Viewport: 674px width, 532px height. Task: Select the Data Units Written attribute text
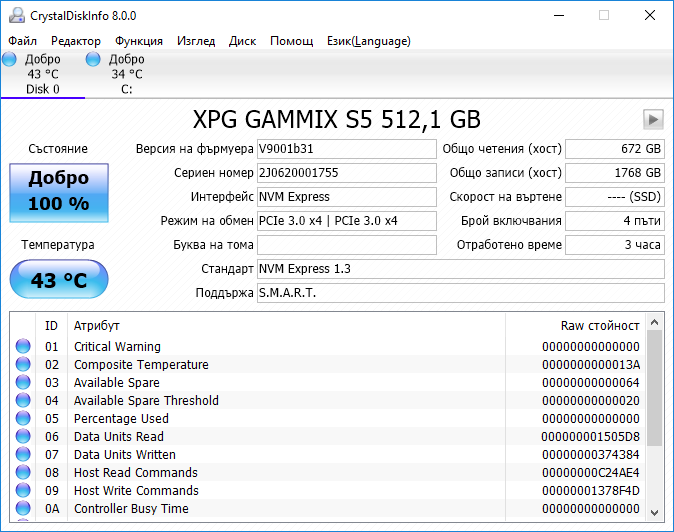tap(125, 455)
